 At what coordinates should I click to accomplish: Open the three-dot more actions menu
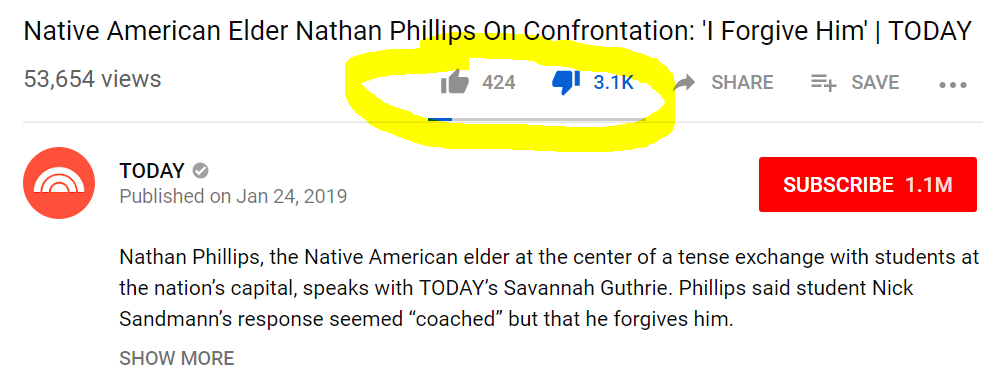click(x=953, y=85)
